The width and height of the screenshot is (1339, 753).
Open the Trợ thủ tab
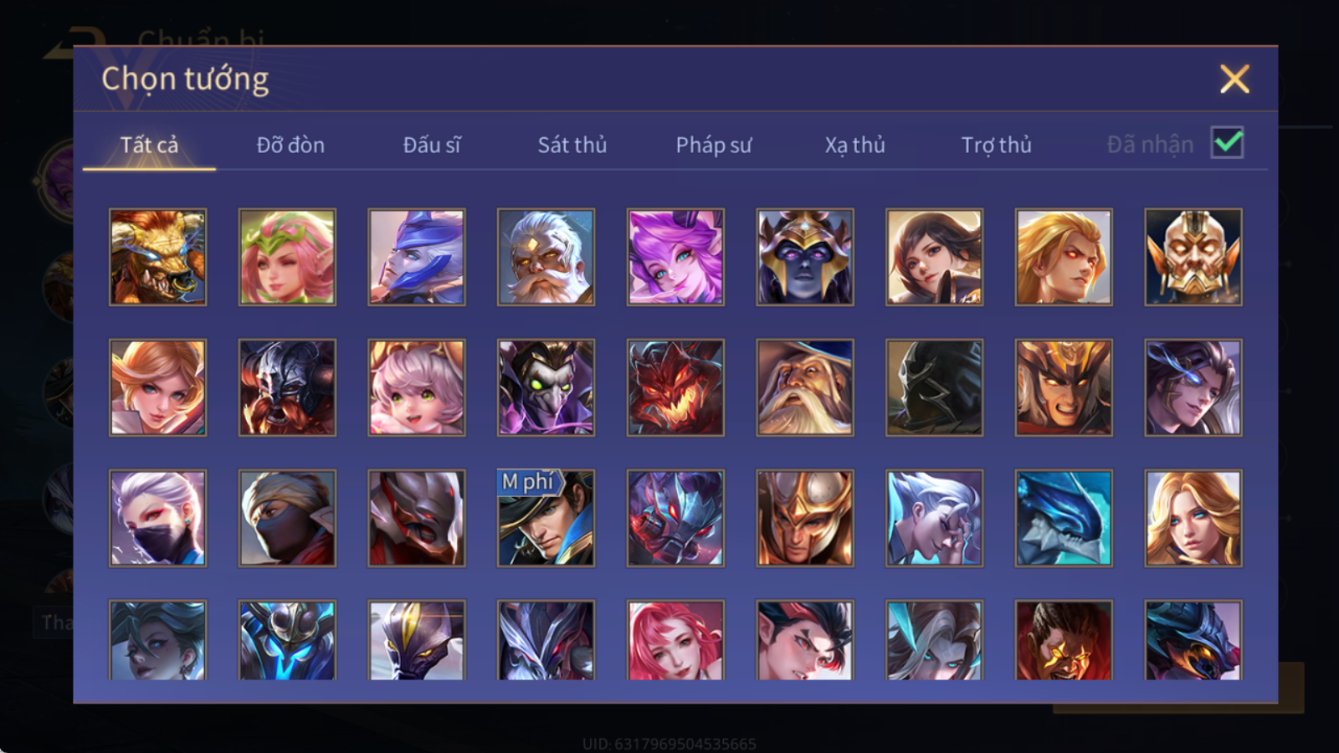(996, 145)
